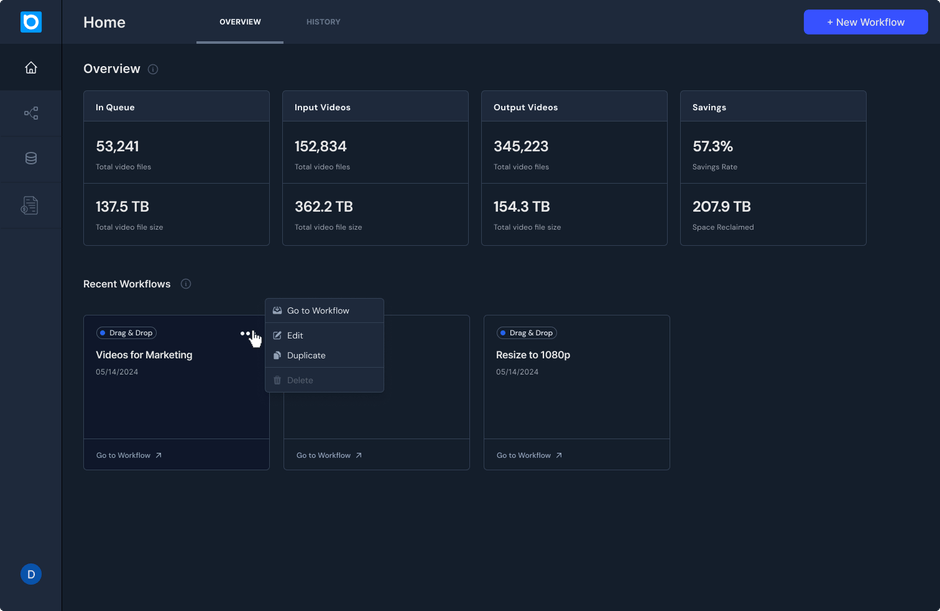The height and width of the screenshot is (611, 940).
Task: Click three-dot menu on Videos for Marketing
Action: pos(246,334)
